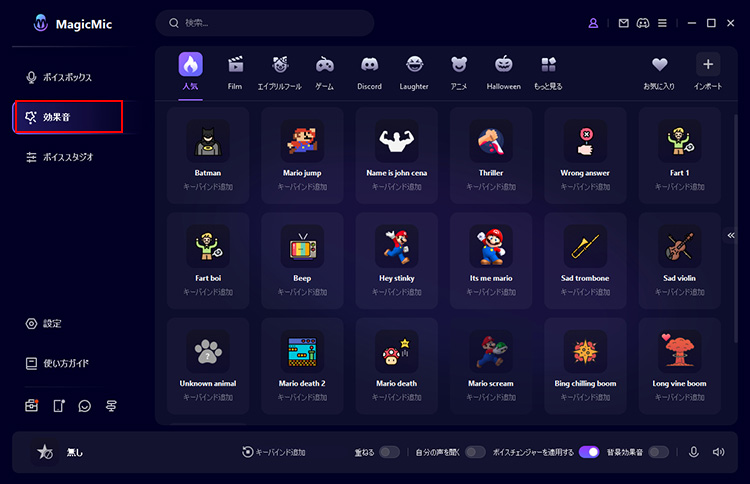Play the Fart boi sound effect

pyautogui.click(x=208, y=247)
